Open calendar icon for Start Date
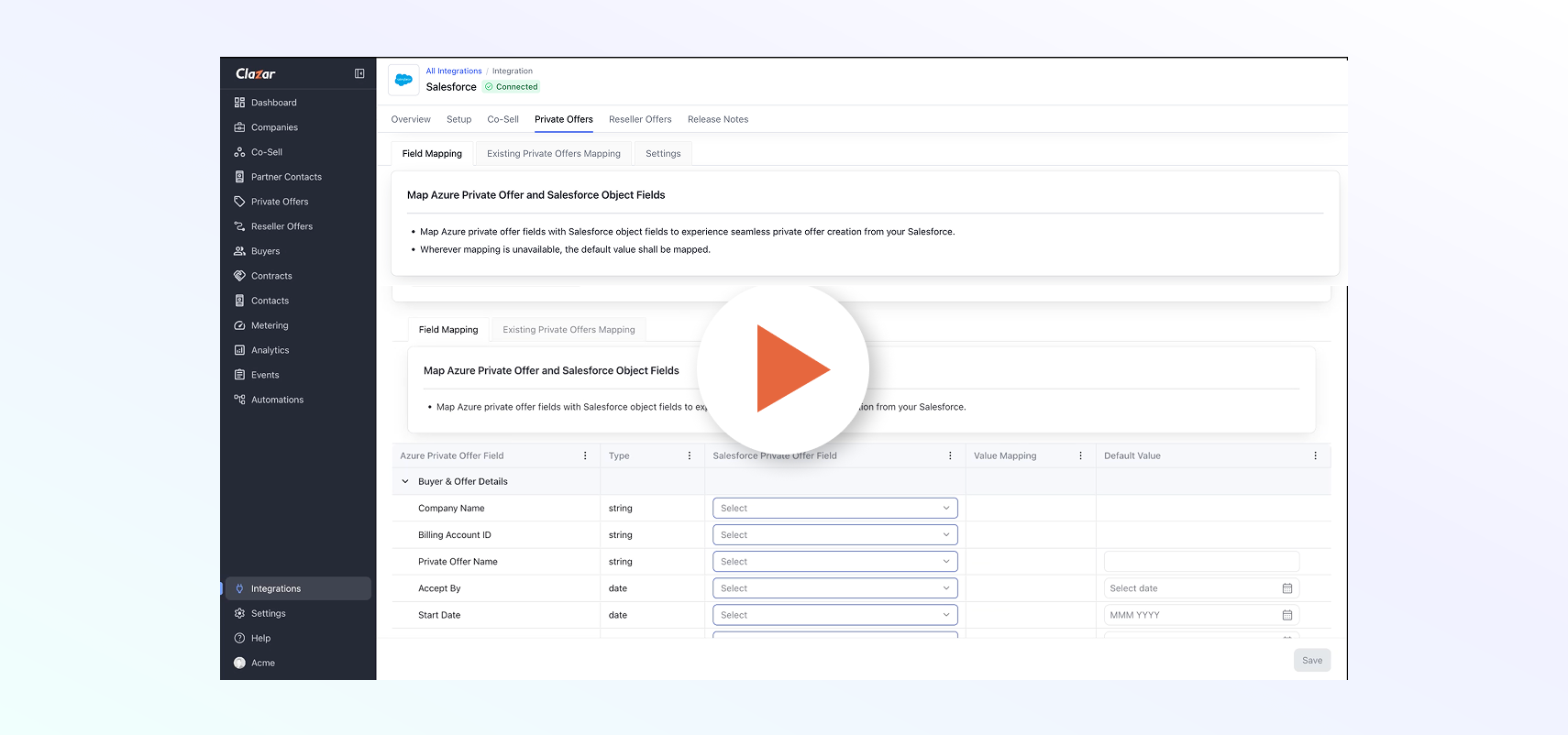The height and width of the screenshot is (735, 1568). [1287, 615]
